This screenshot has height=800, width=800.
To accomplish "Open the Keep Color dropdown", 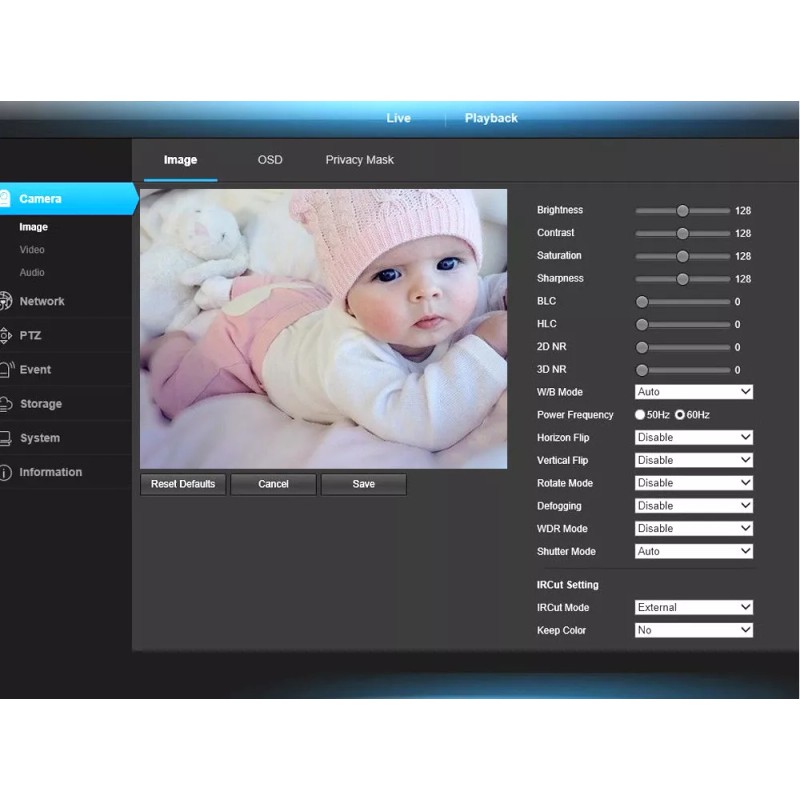I will pyautogui.click(x=693, y=630).
